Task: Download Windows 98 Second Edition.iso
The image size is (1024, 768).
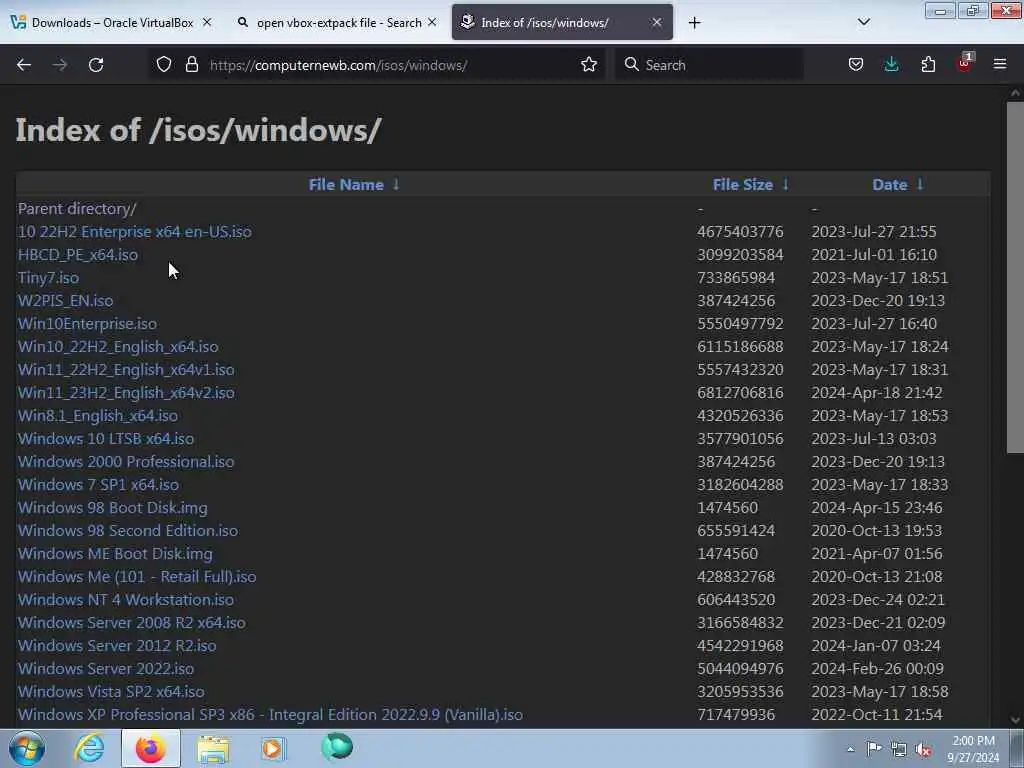Action: [x=128, y=530]
